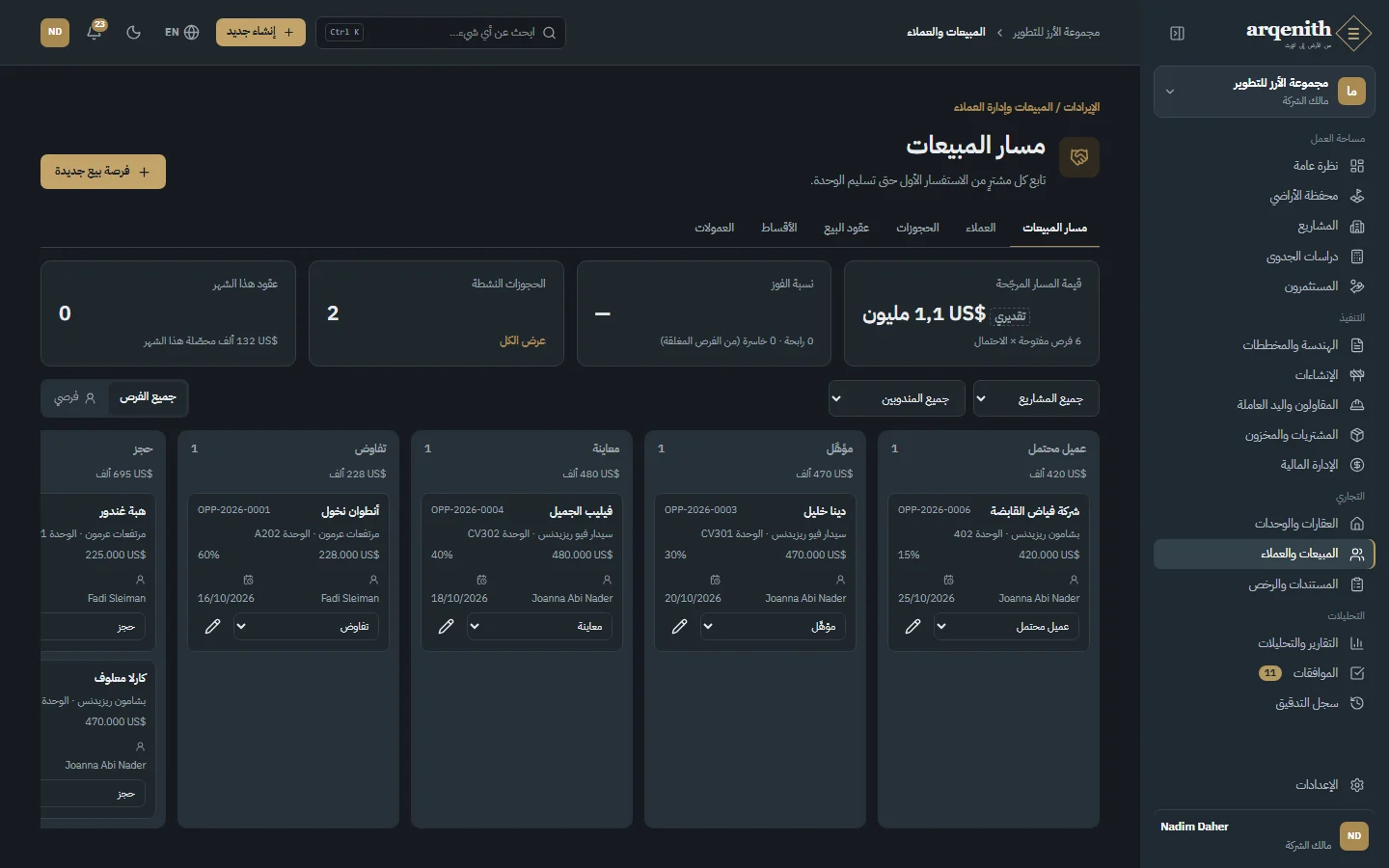
Task: Expand the company switcher مجموعة الأرز للتطوير
Action: click(1264, 92)
